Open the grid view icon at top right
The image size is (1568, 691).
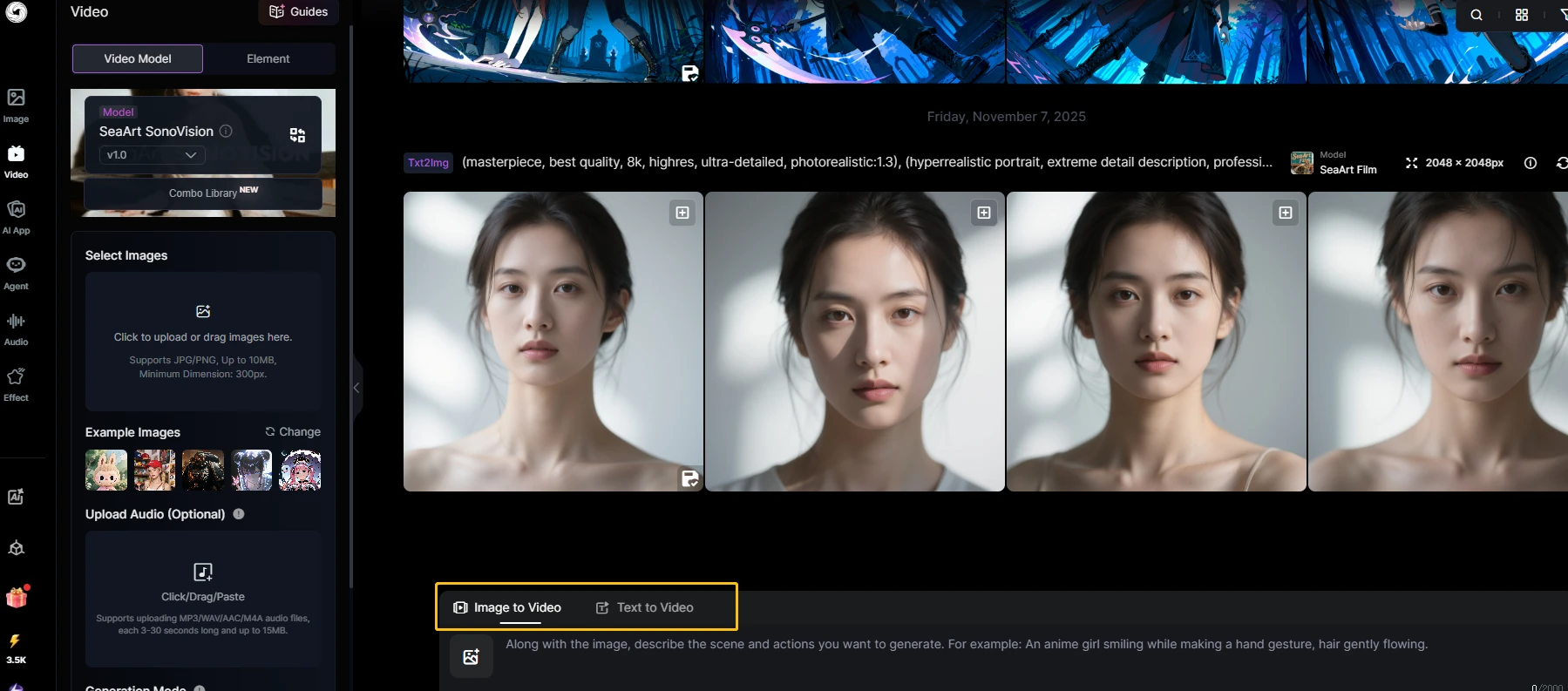pos(1521,15)
